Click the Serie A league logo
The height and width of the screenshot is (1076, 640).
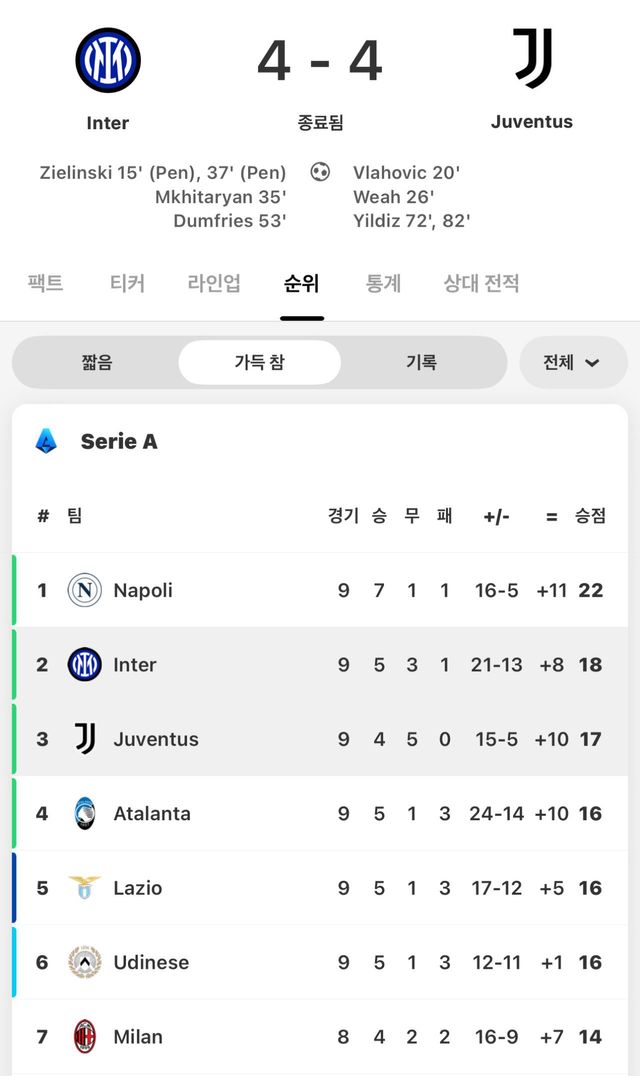point(46,441)
